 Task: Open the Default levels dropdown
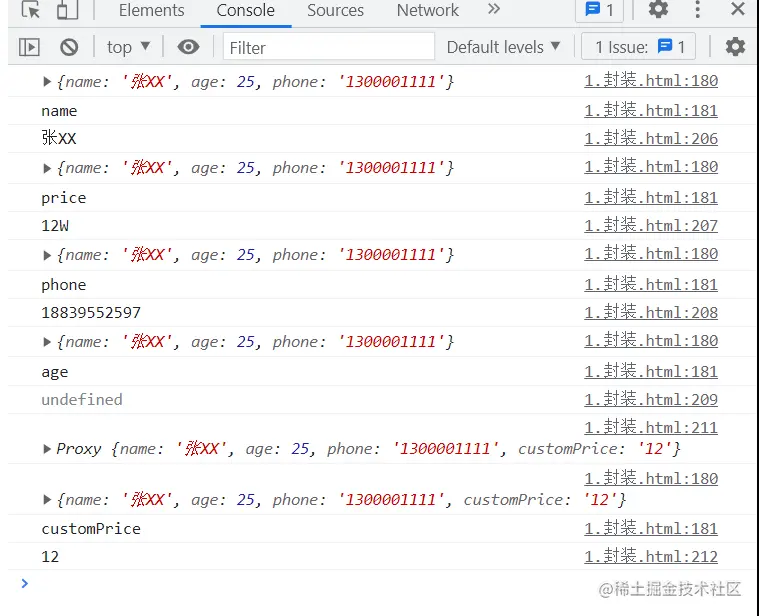[x=503, y=47]
